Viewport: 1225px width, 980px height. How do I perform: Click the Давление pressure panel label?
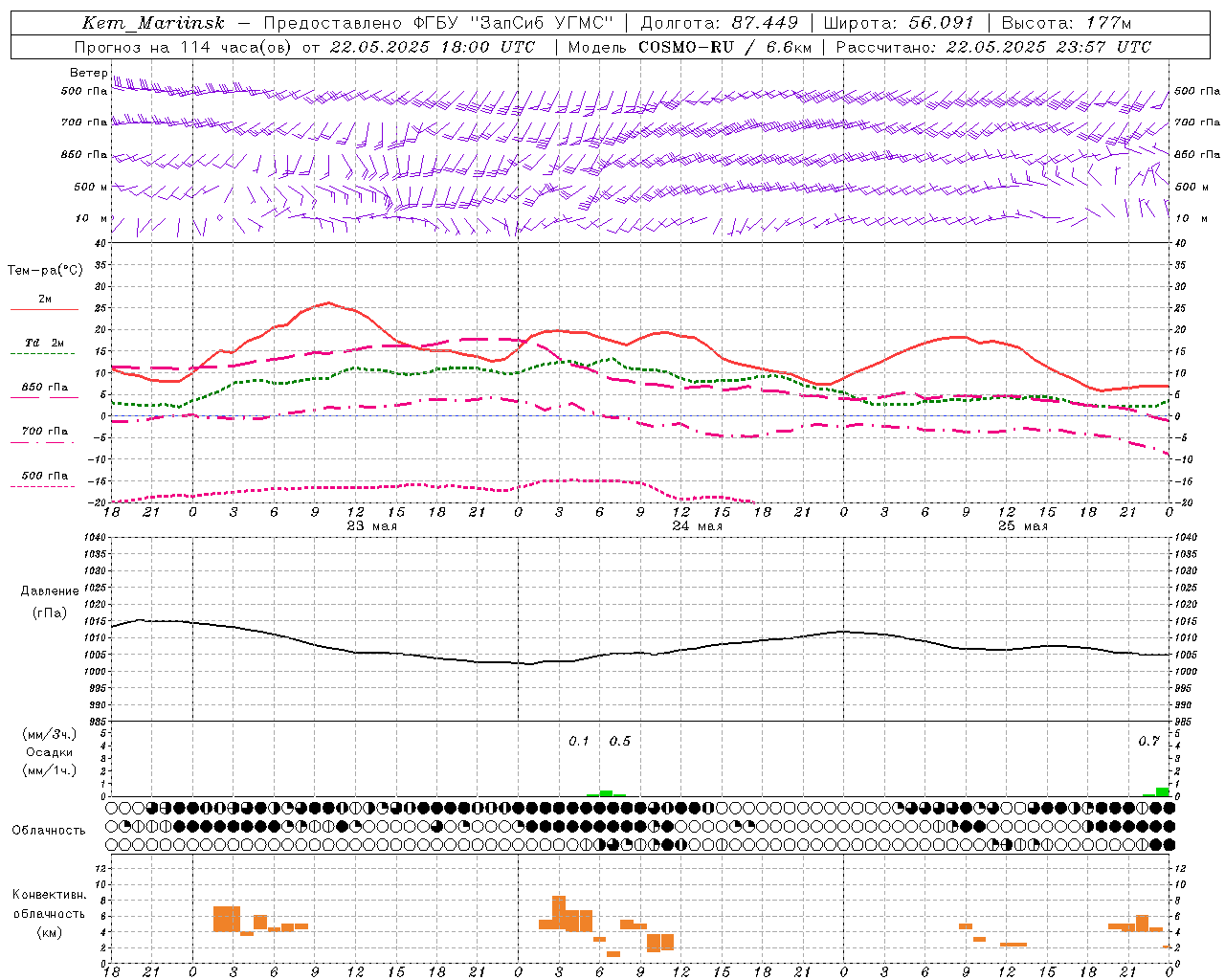[50, 591]
